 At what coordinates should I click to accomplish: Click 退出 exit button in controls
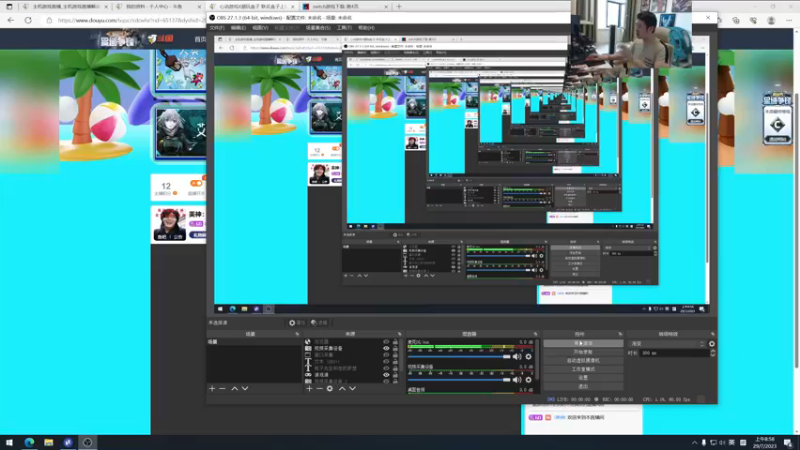(x=583, y=386)
